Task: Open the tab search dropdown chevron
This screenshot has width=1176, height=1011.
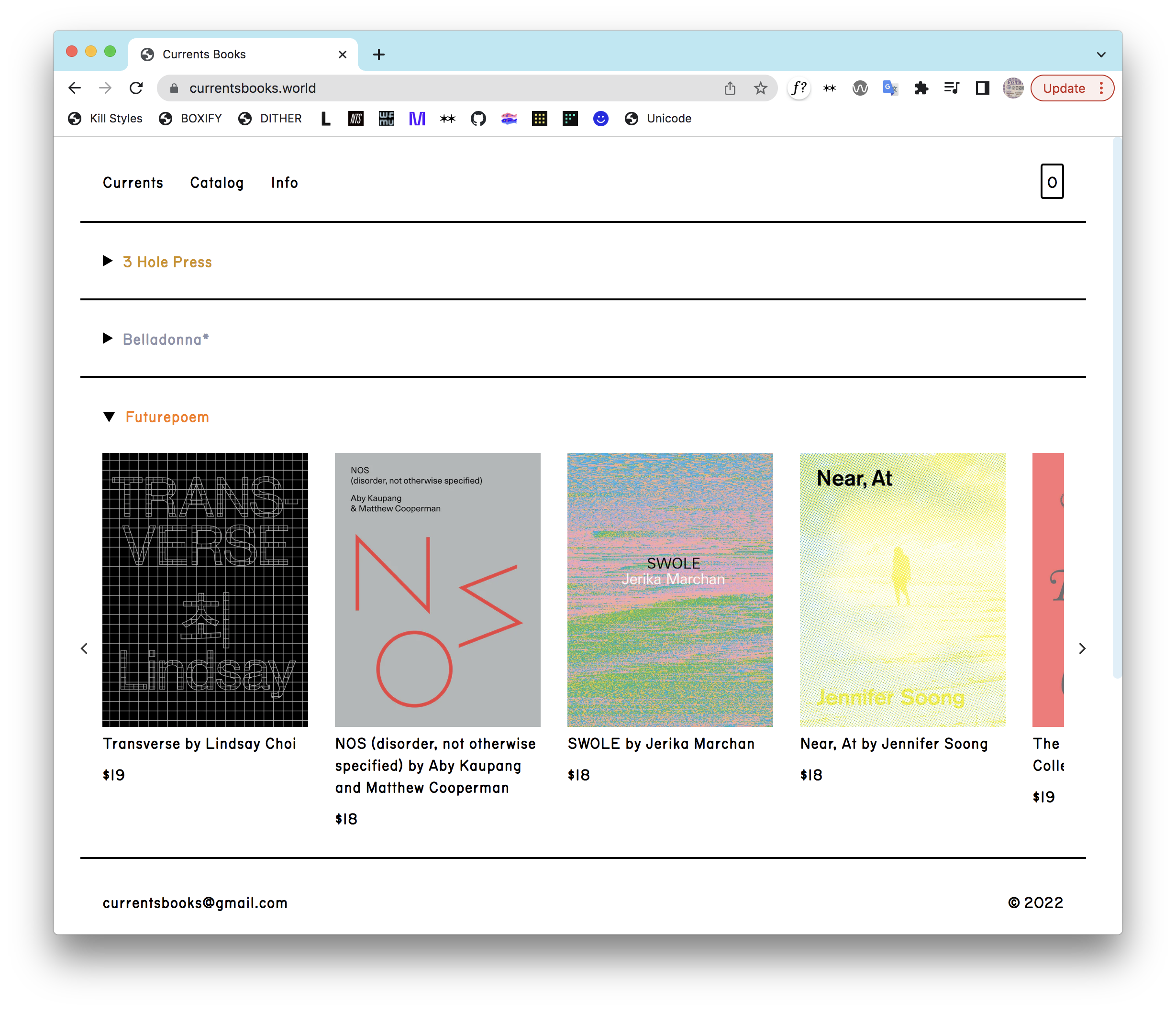Action: [x=1101, y=55]
